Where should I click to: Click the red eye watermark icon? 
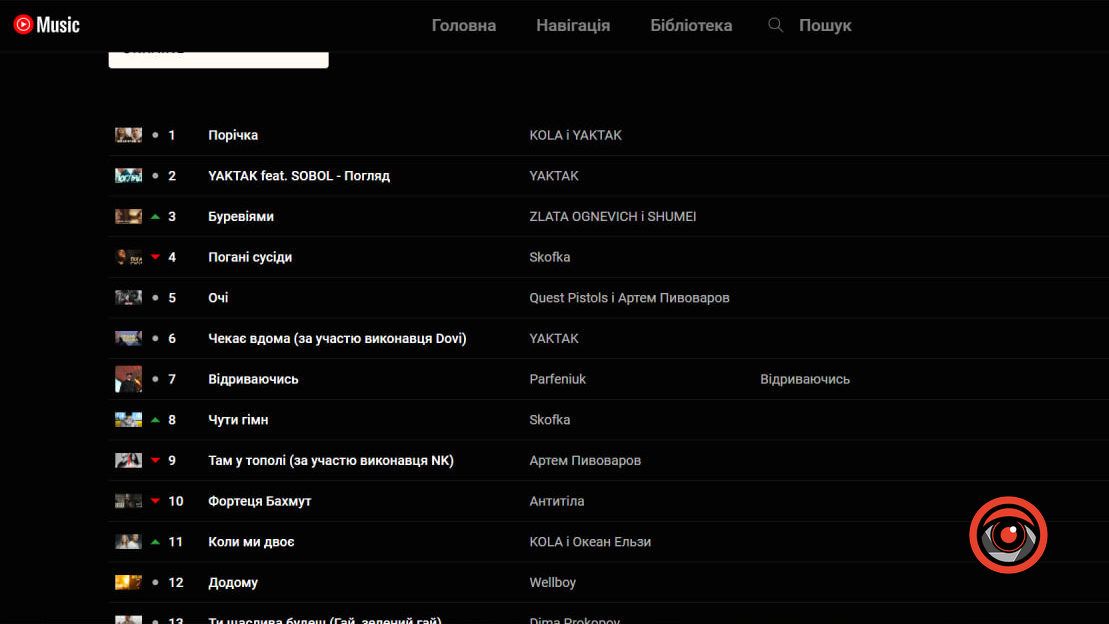point(1008,535)
